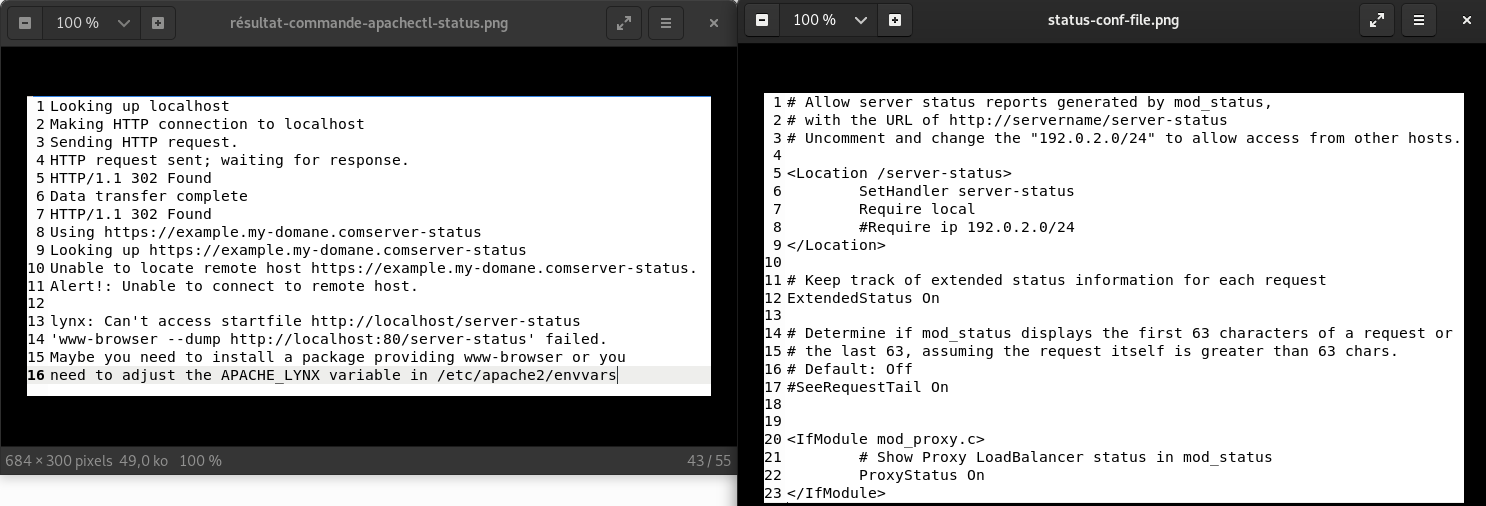
Task: Click '</IfModule>' line at the bottom
Action: click(x=836, y=493)
